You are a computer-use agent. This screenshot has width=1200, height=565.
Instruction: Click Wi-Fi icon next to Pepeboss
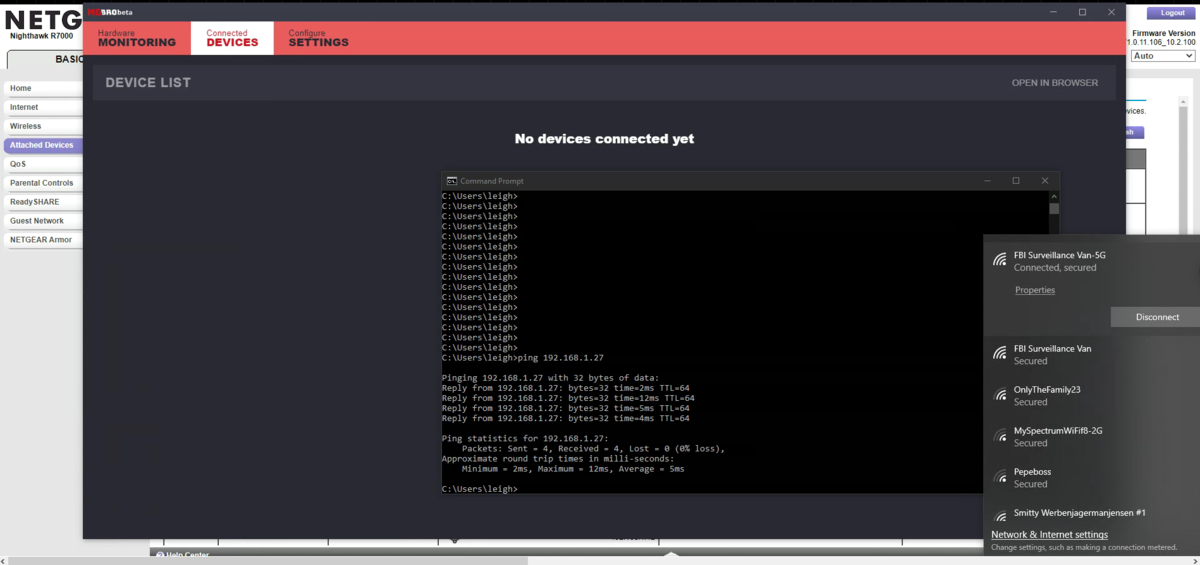pos(999,477)
